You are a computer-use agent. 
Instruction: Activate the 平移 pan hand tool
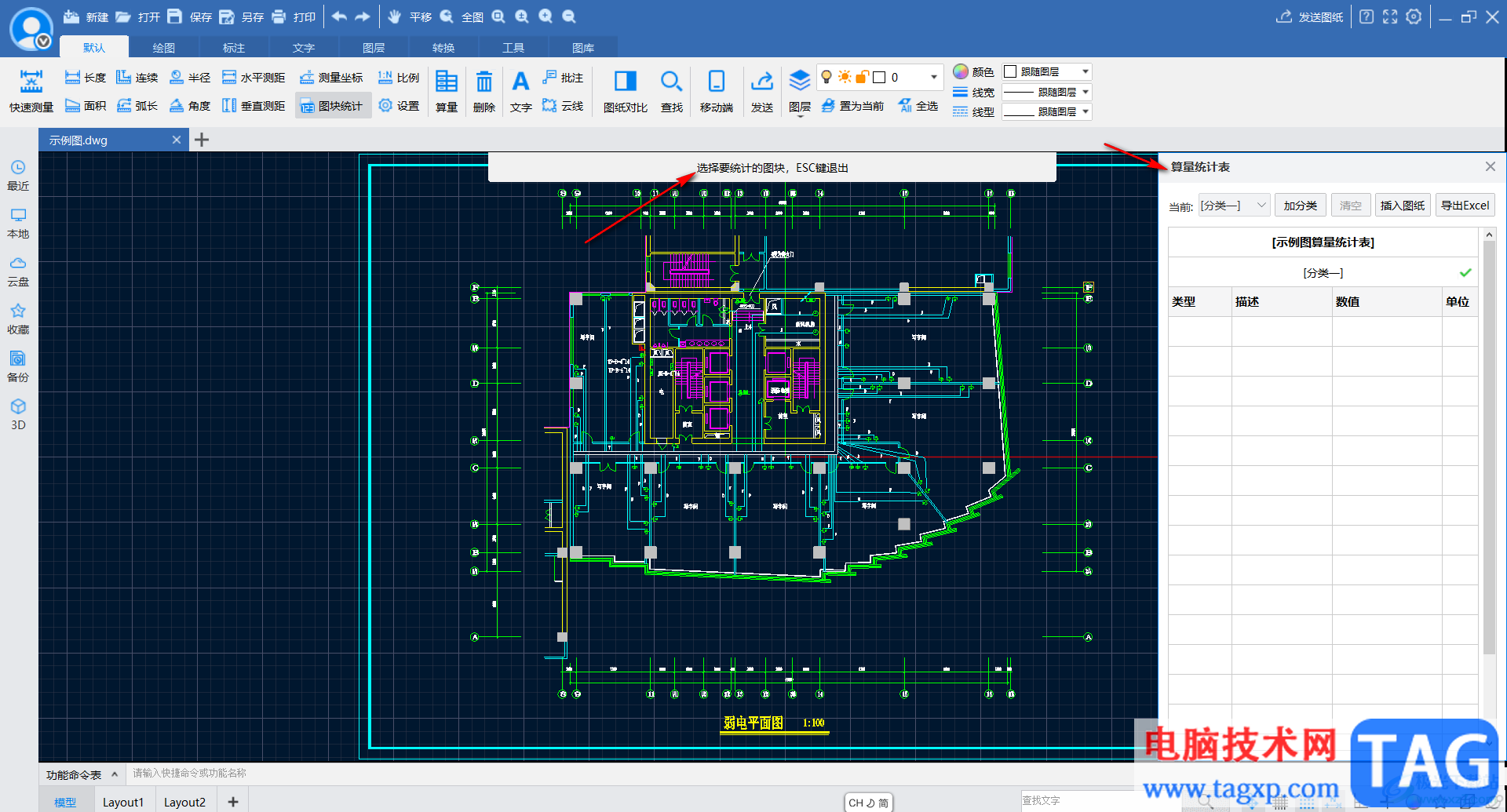409,16
